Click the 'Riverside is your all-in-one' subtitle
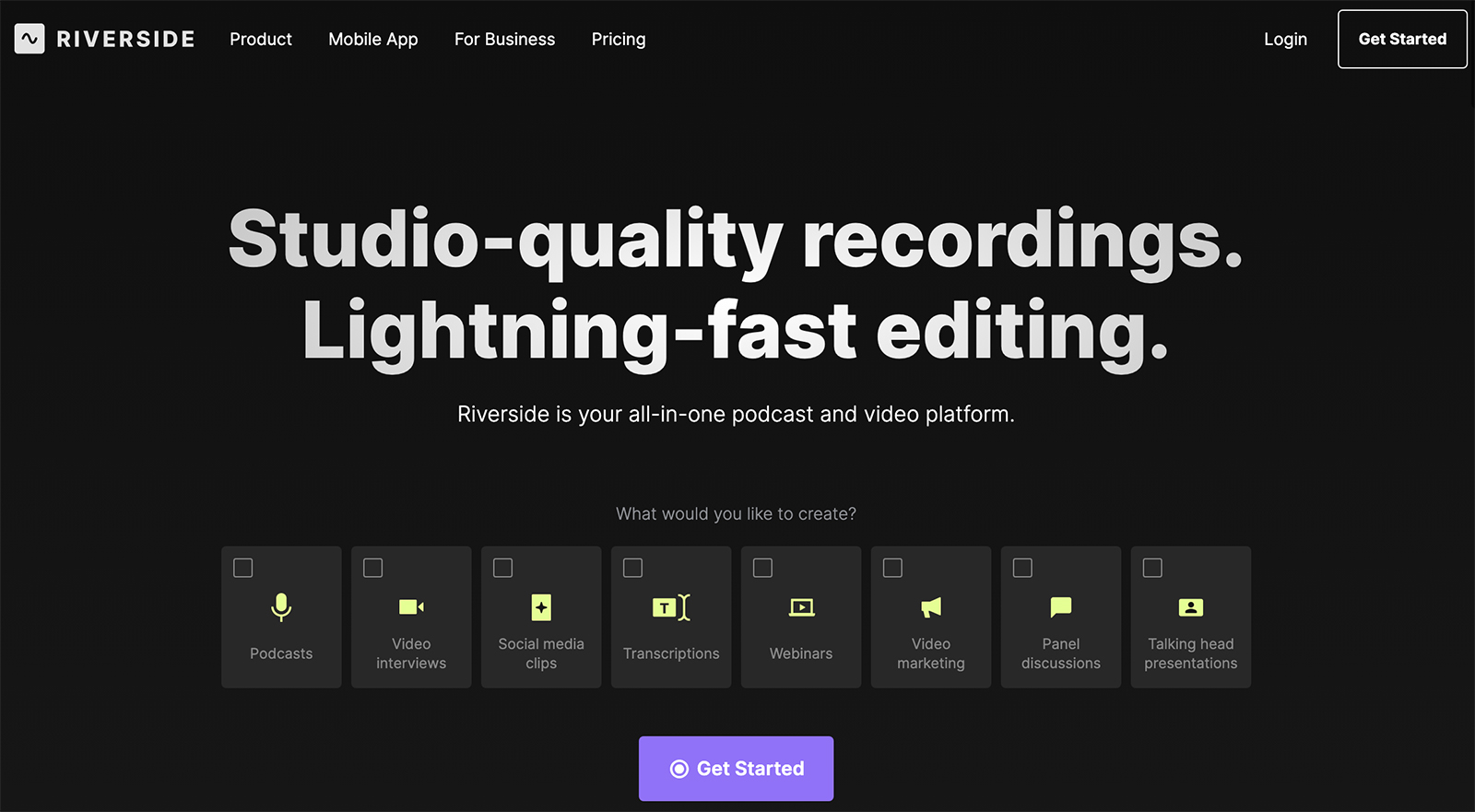Viewport: 1475px width, 812px height. (736, 415)
